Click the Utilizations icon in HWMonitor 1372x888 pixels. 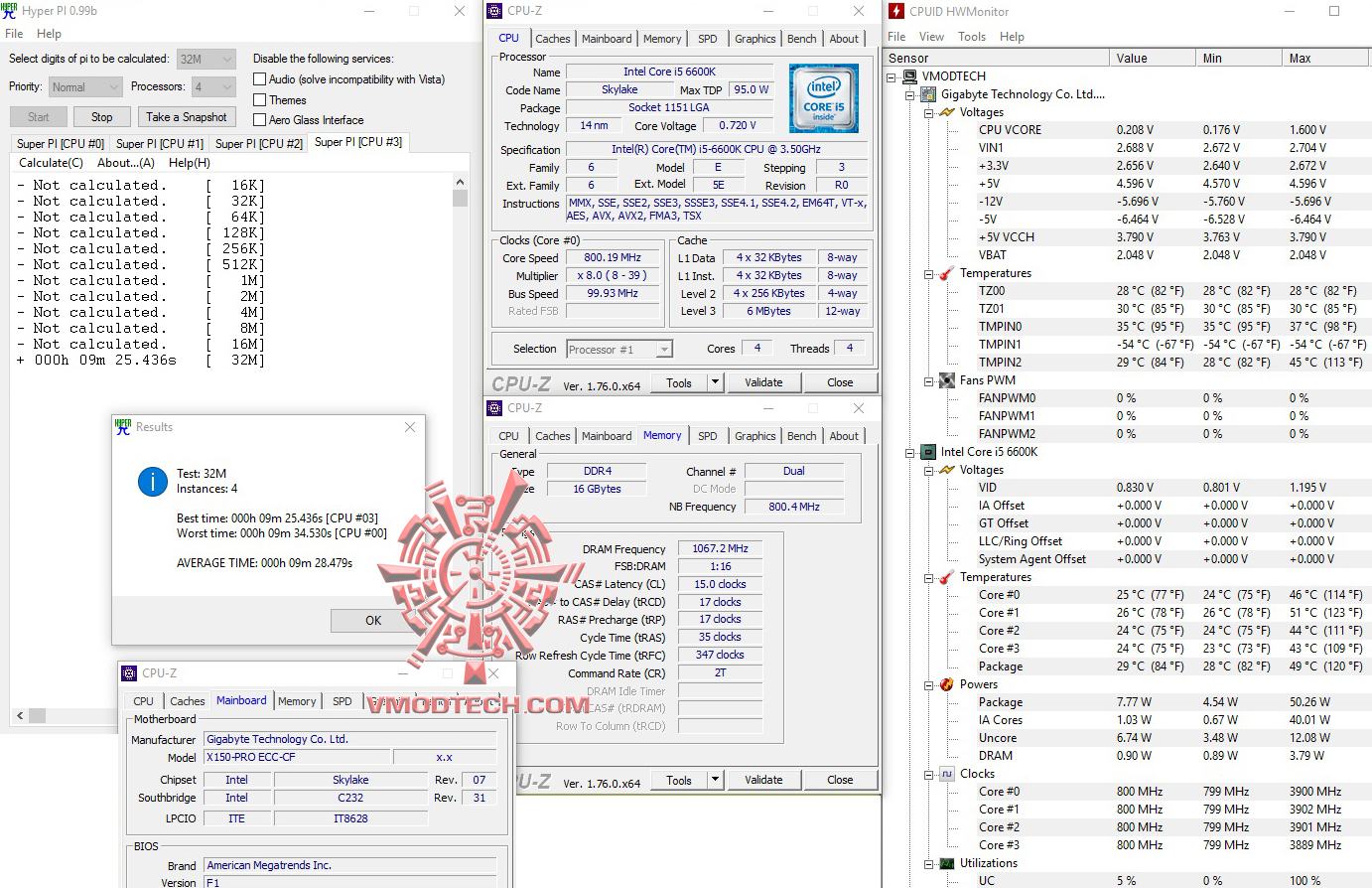[x=946, y=863]
